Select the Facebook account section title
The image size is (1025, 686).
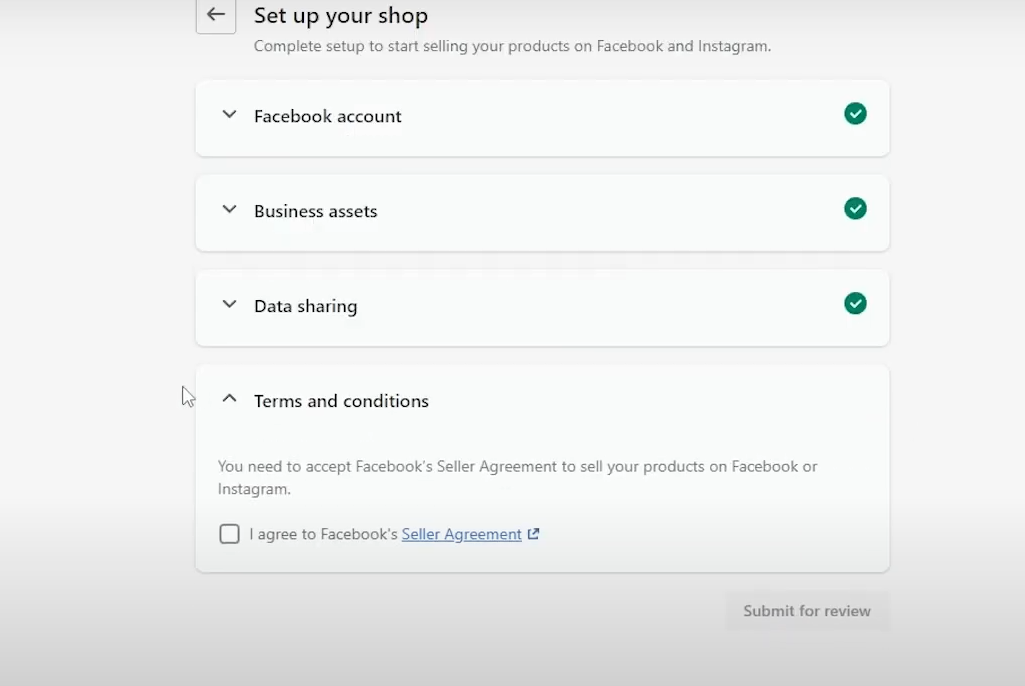click(x=327, y=116)
